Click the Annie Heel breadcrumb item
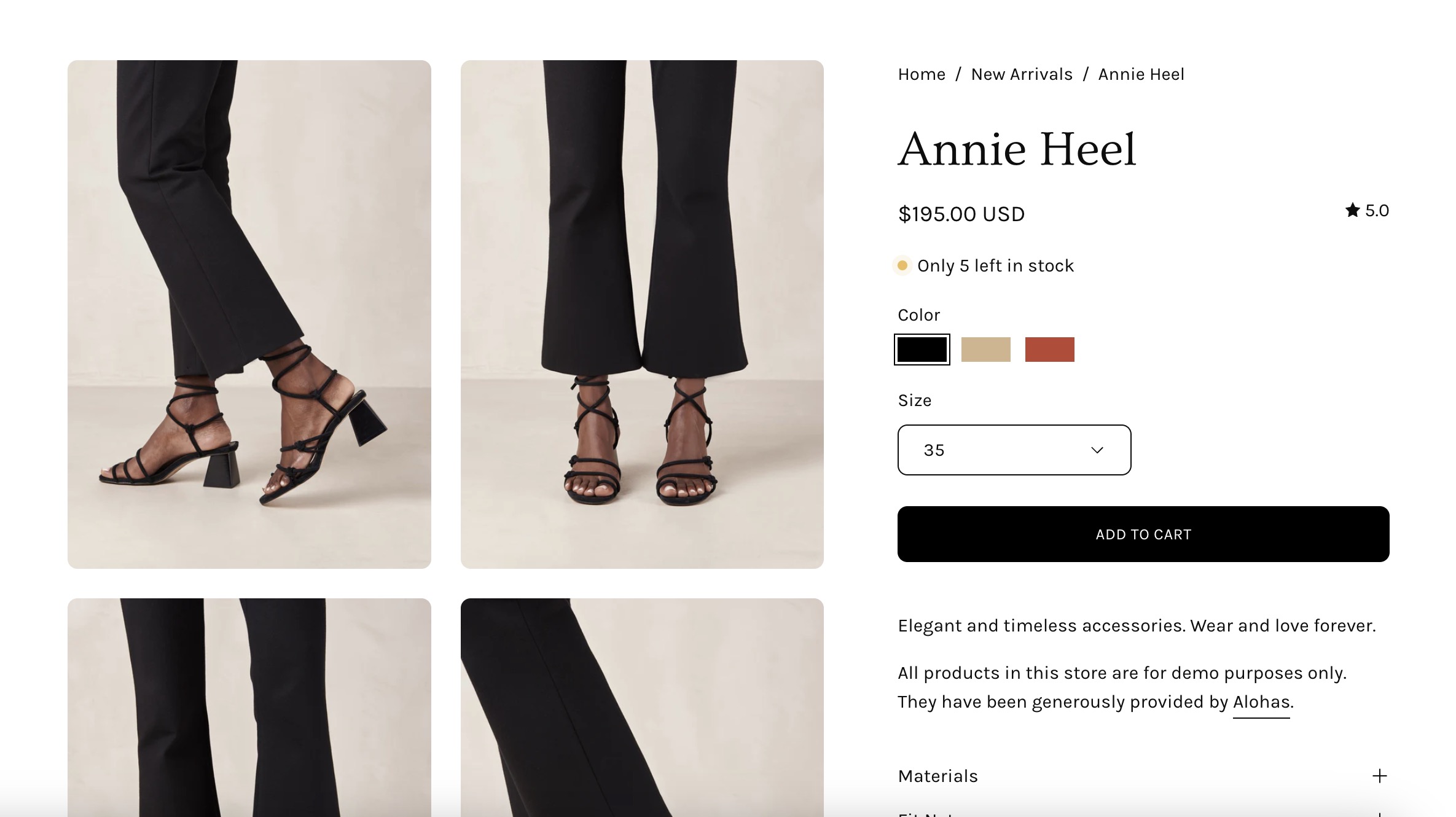The width and height of the screenshot is (1456, 817). click(x=1141, y=74)
